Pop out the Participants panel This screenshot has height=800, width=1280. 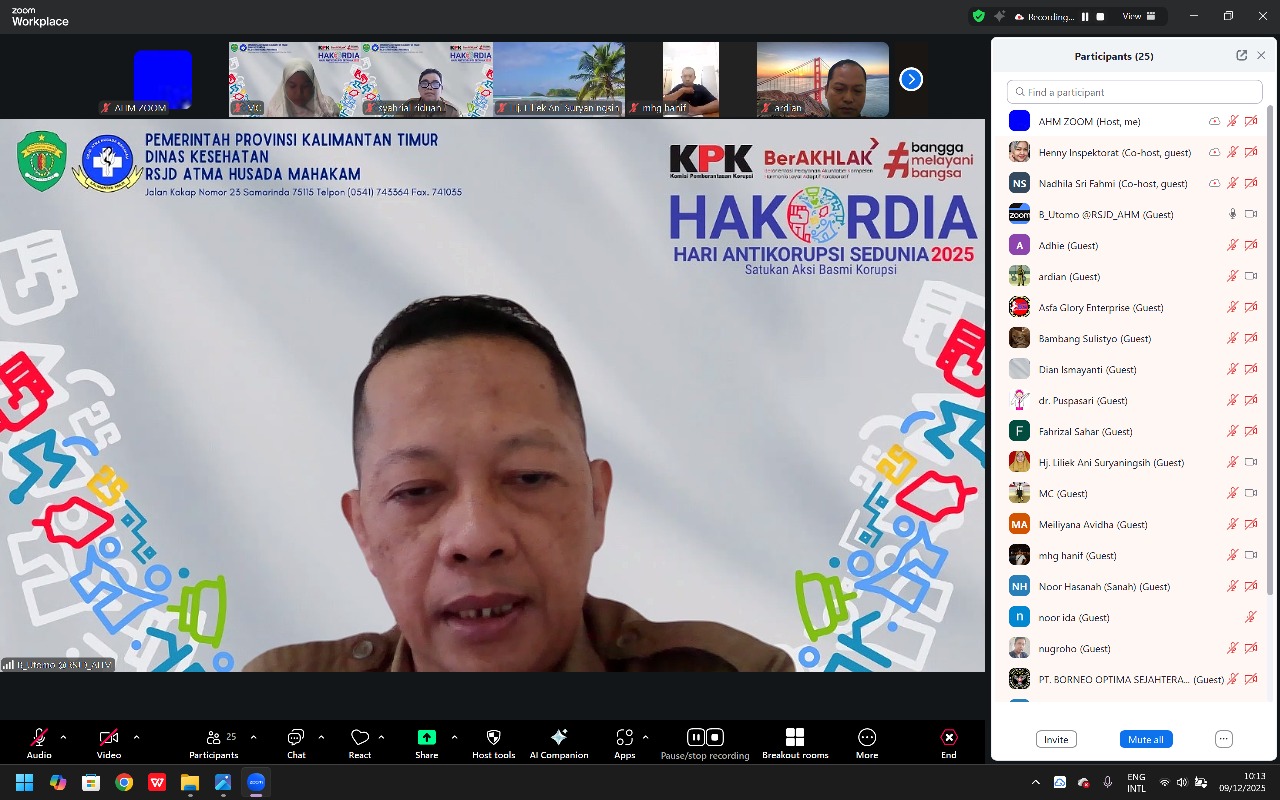(1241, 56)
